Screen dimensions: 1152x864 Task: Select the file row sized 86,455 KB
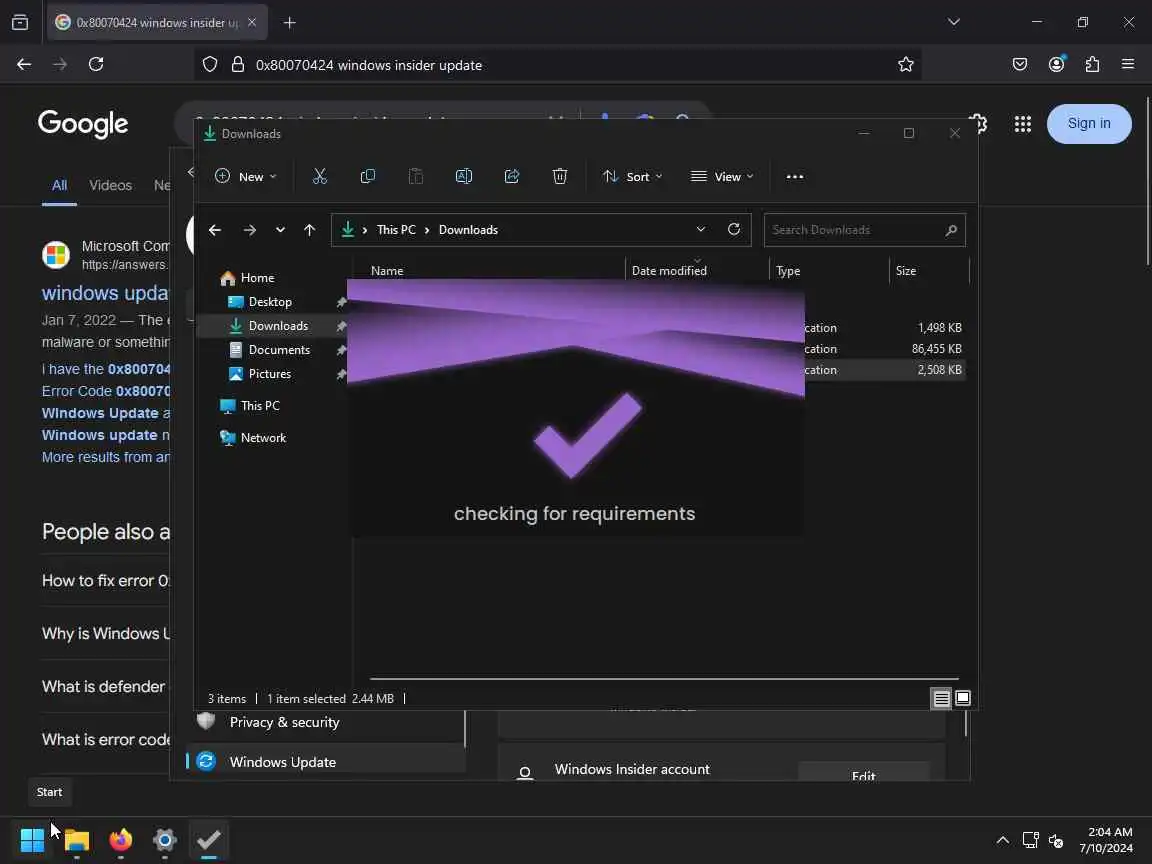885,349
